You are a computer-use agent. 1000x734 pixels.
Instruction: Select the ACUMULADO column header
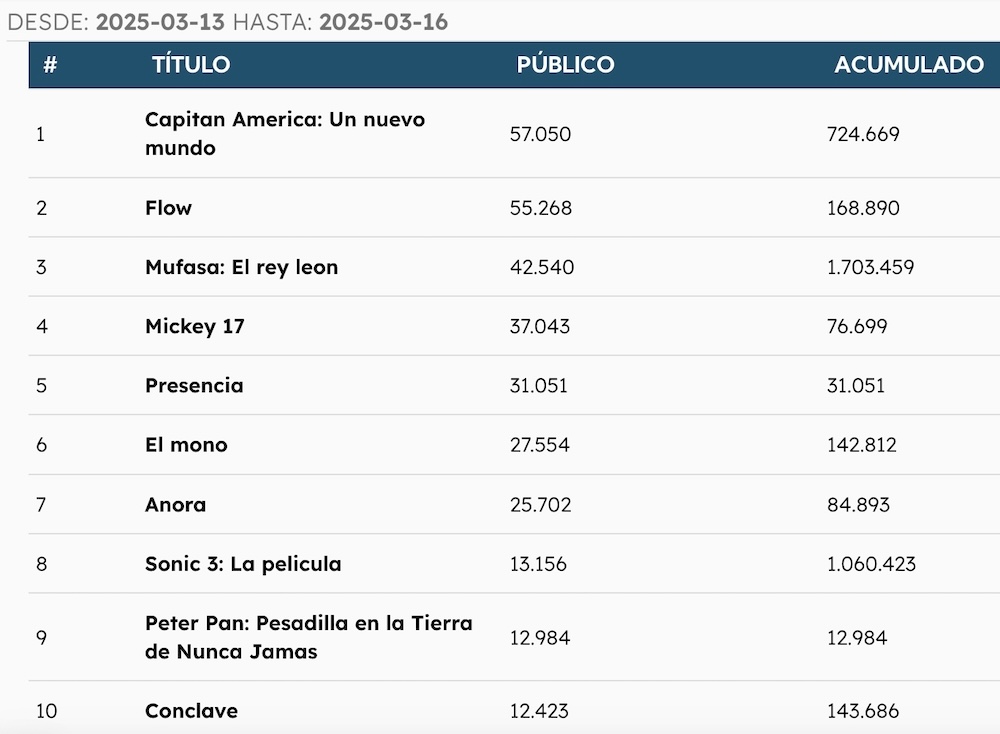pos(909,65)
